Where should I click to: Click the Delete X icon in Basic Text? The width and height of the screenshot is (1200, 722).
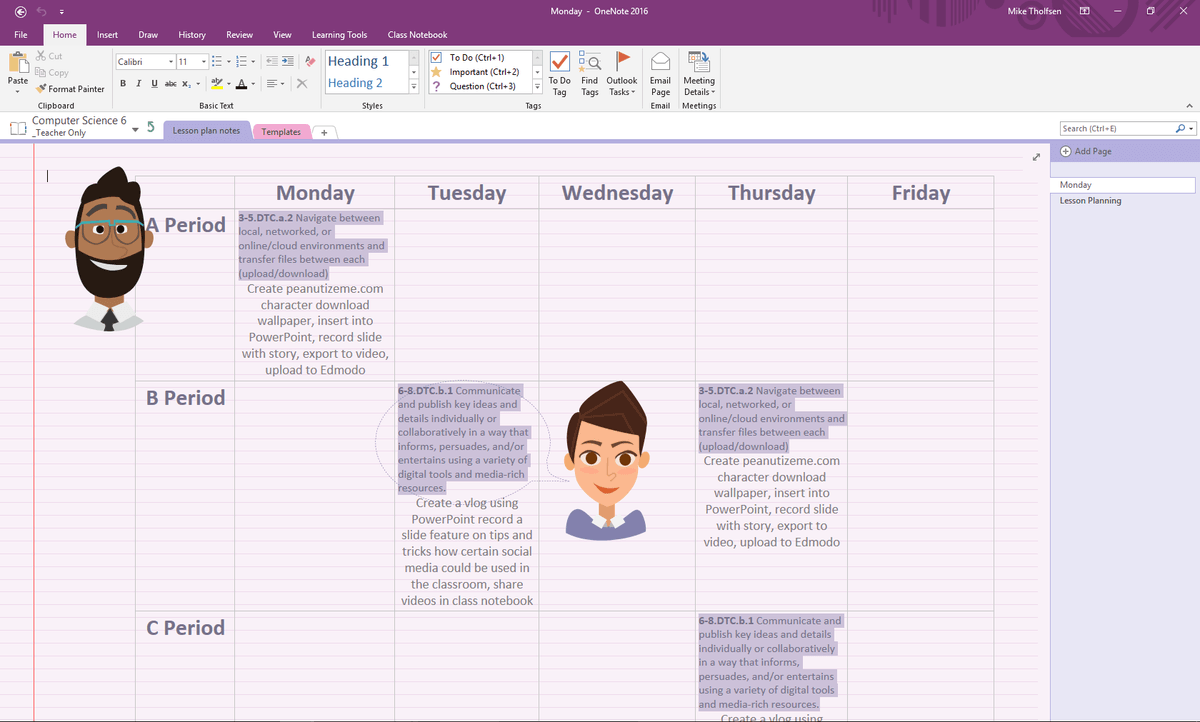click(302, 83)
